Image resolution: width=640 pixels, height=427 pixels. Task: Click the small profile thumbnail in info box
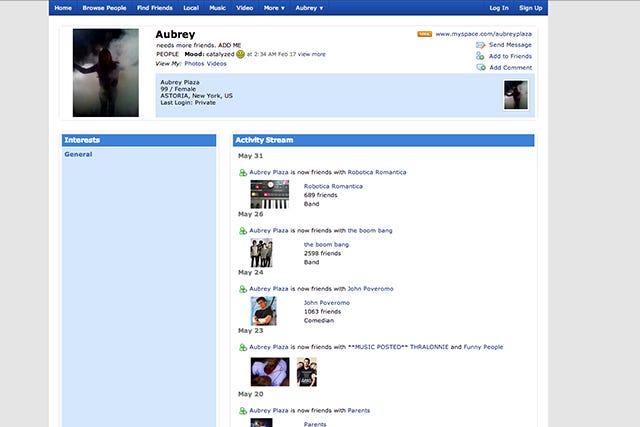click(516, 95)
